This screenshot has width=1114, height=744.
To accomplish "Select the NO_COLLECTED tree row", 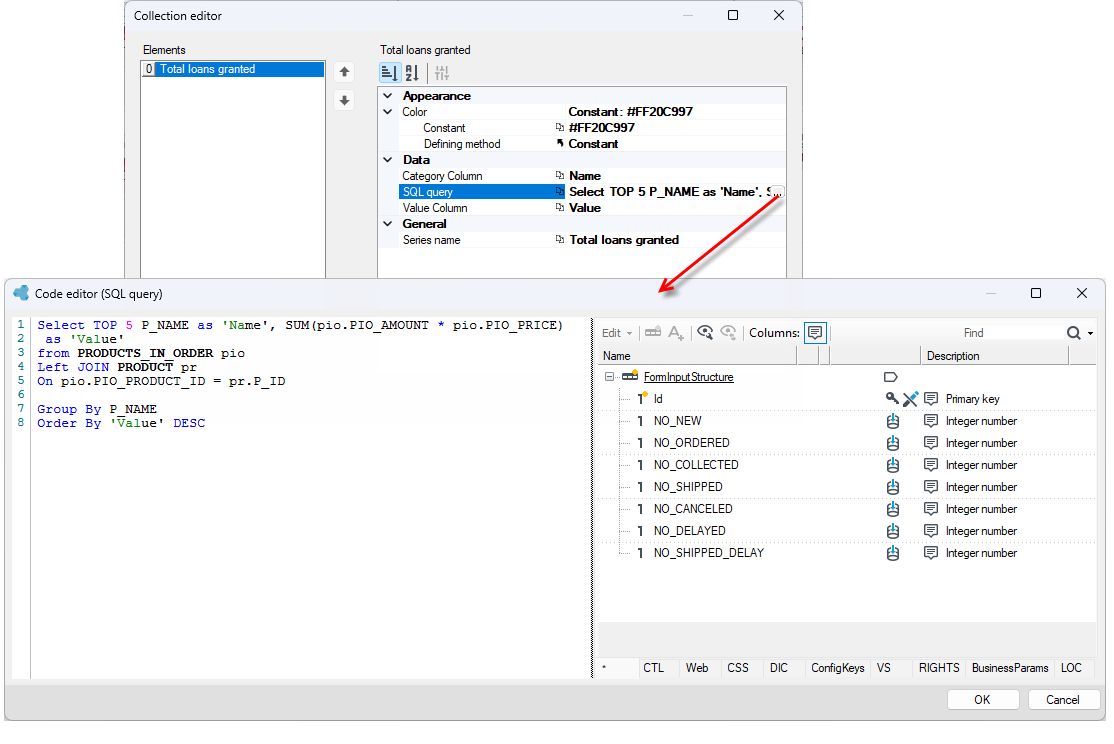I will [845, 465].
